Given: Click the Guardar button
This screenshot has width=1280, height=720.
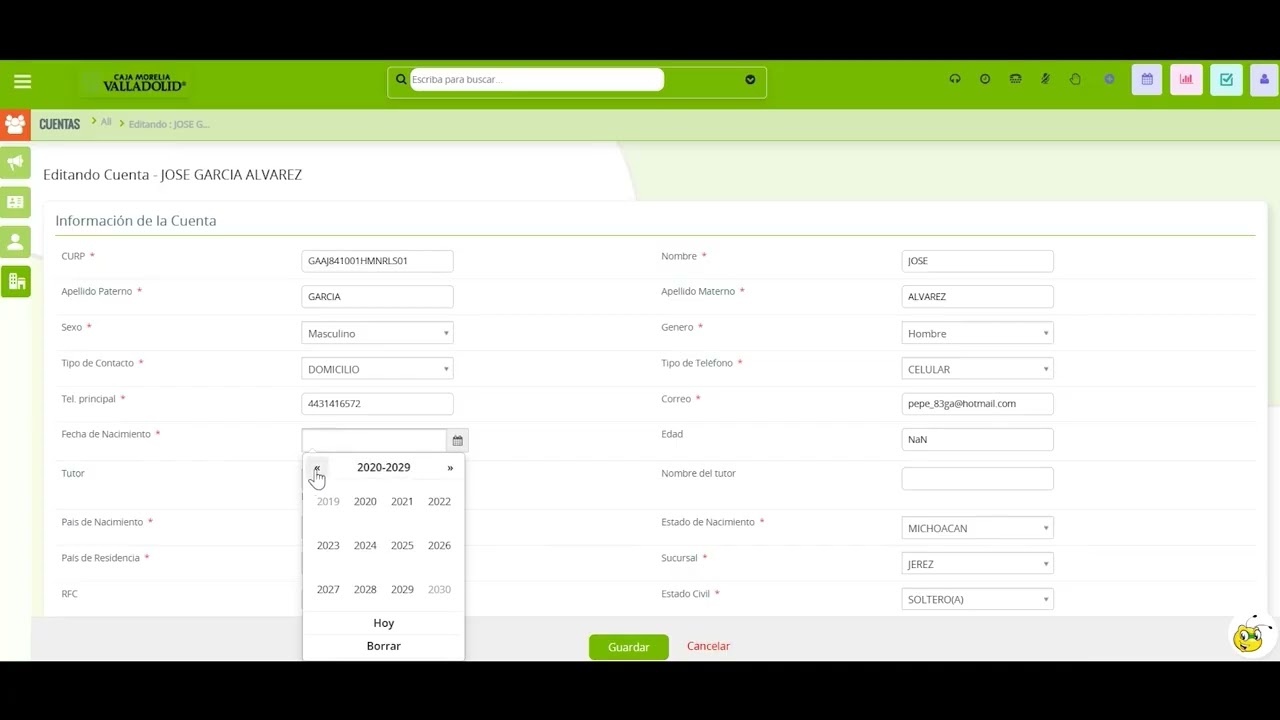Looking at the screenshot, I should coord(629,647).
